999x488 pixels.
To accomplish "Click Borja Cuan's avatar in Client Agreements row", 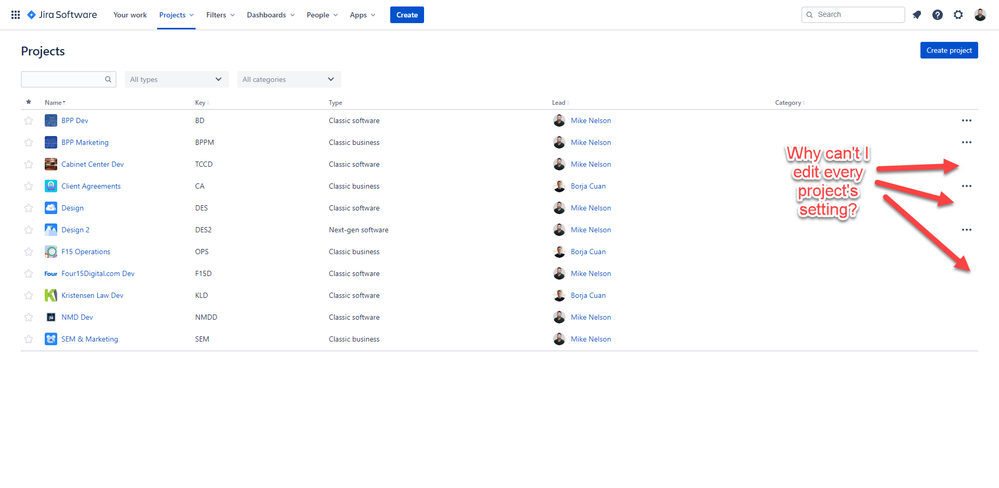I will [x=559, y=186].
